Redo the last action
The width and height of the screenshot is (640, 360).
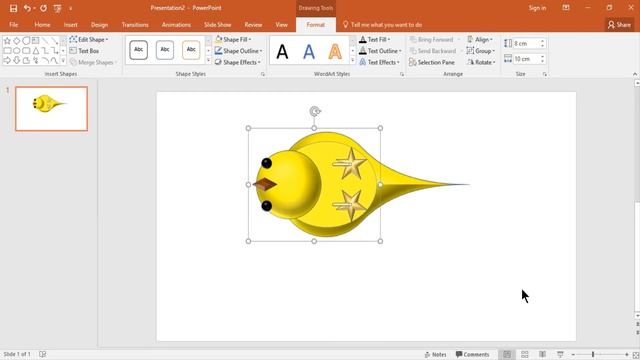[x=43, y=8]
